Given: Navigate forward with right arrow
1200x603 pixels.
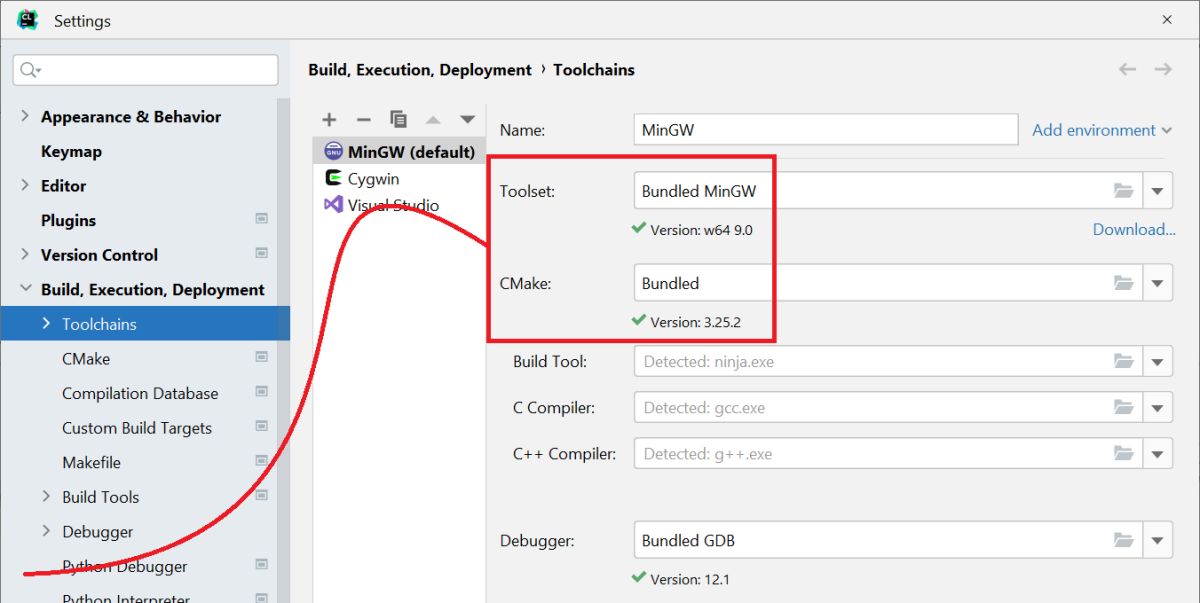Looking at the screenshot, I should click(x=1162, y=69).
